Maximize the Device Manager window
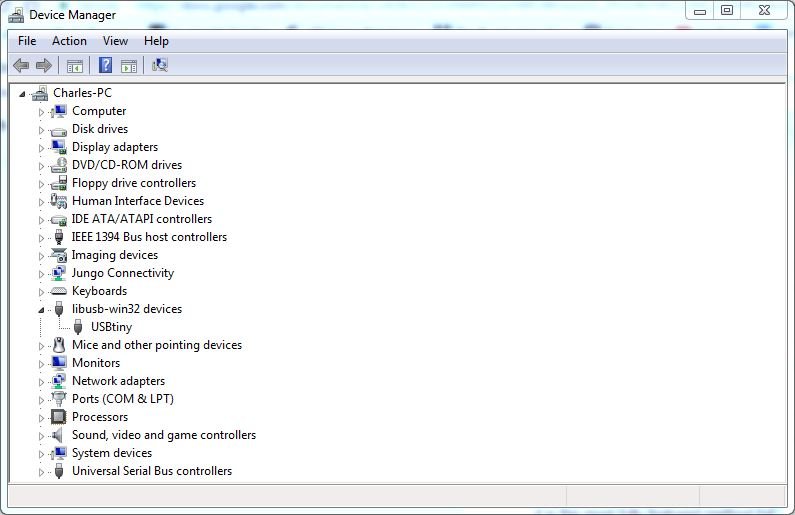 pyautogui.click(x=727, y=11)
